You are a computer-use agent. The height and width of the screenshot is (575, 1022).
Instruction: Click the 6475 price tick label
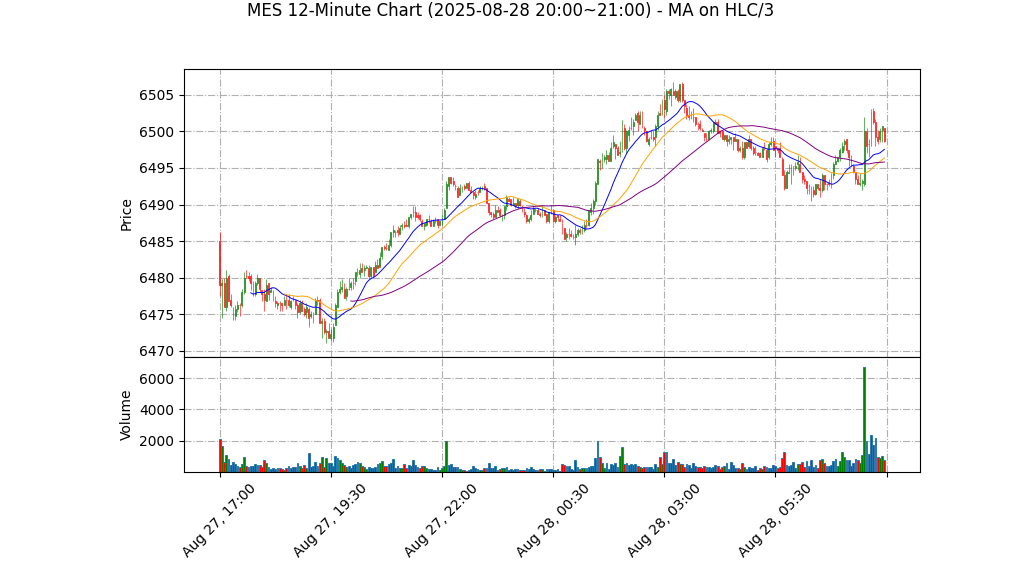pos(156,315)
